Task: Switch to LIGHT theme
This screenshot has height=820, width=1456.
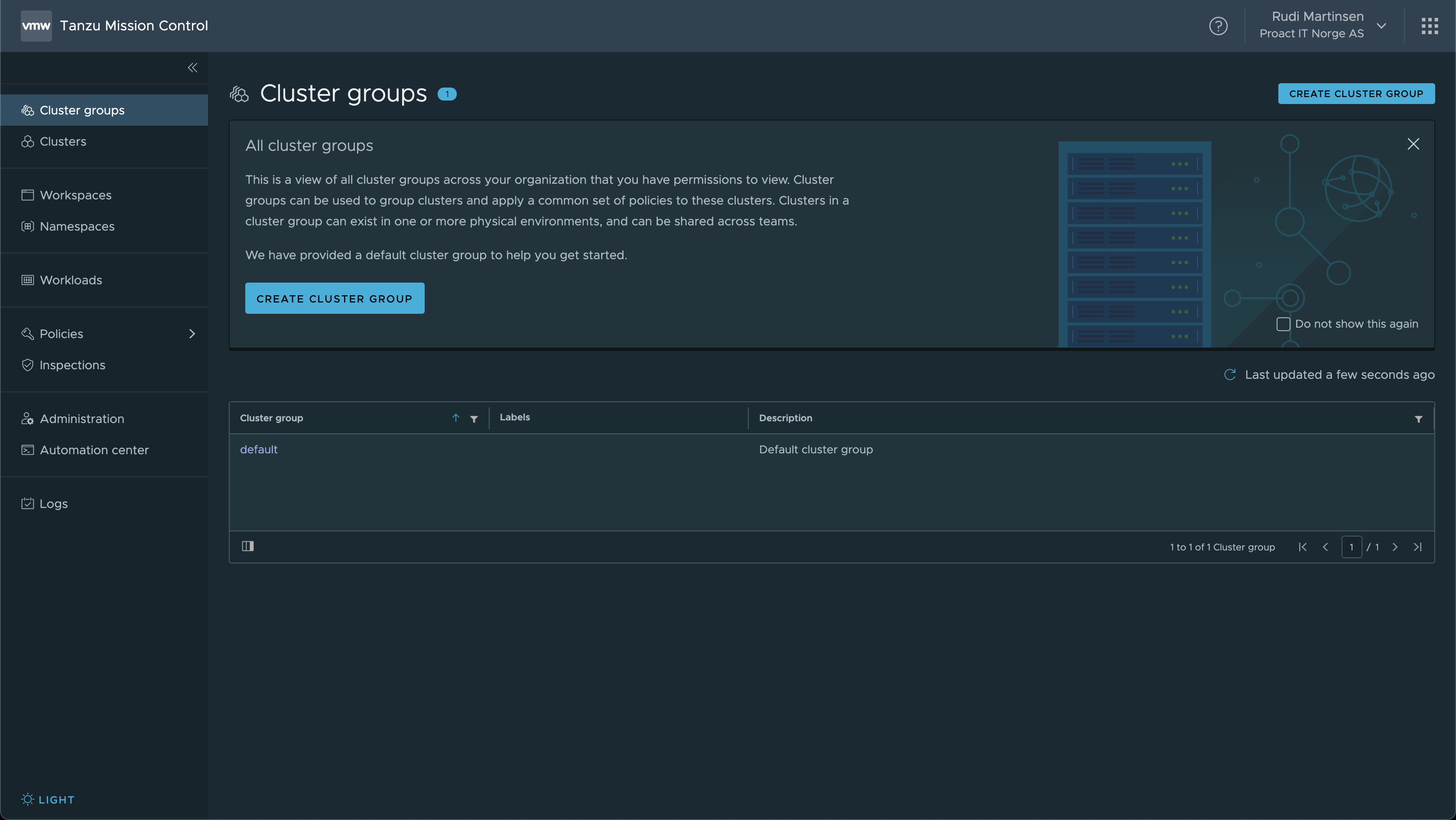Action: 48,799
